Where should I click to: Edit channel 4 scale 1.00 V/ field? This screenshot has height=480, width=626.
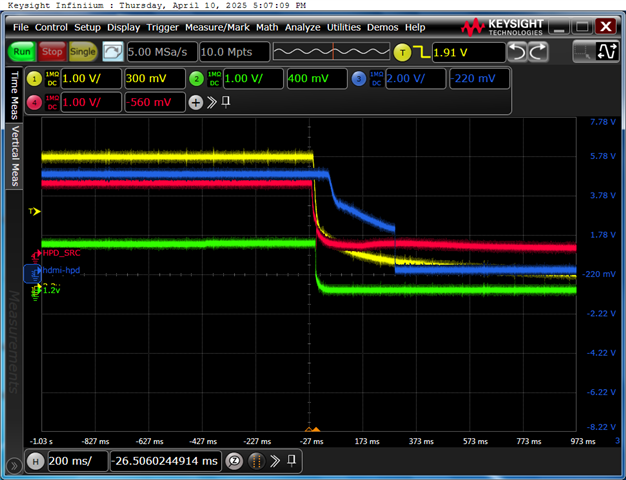pyautogui.click(x=91, y=102)
